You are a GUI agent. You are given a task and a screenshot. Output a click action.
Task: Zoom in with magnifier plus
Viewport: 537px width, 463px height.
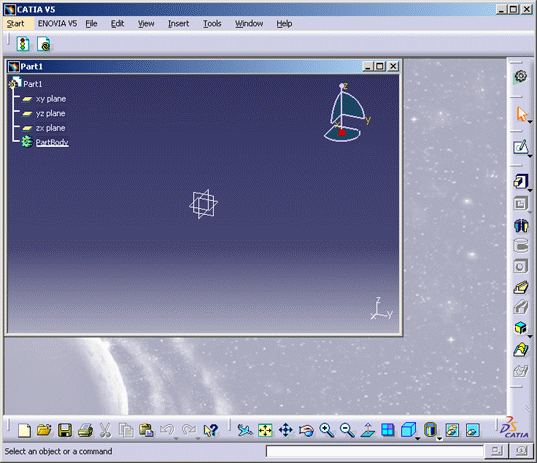tap(326, 430)
